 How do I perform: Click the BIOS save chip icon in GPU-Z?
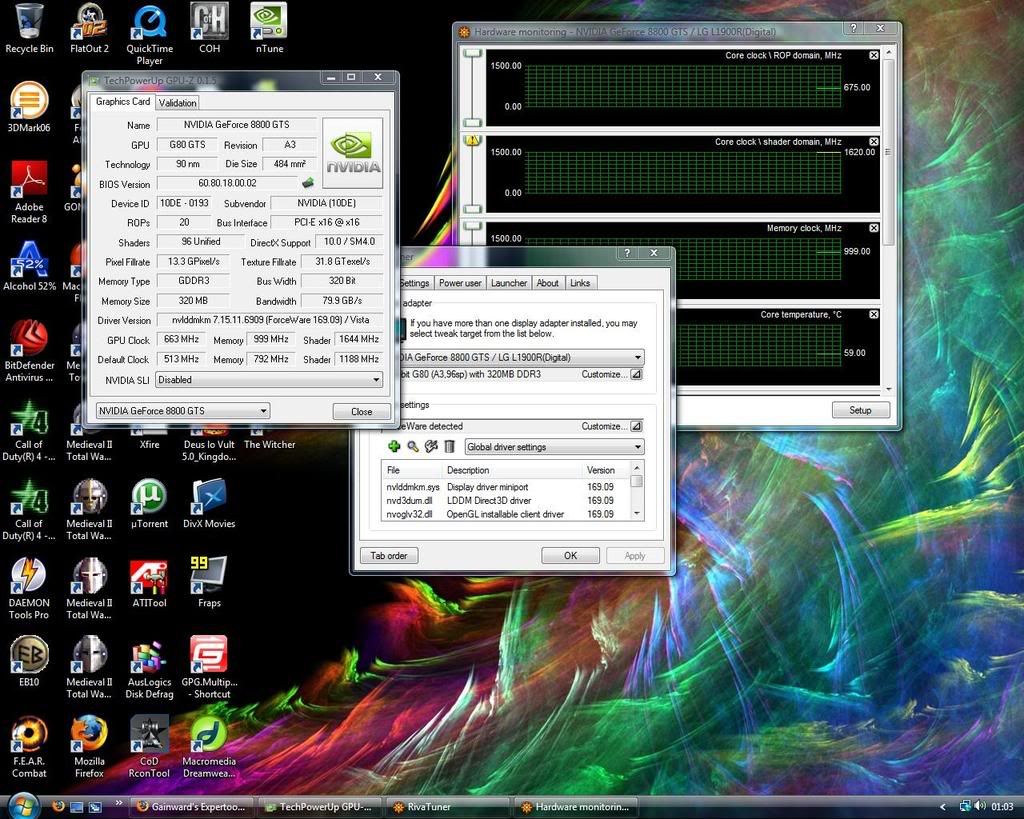click(x=308, y=183)
